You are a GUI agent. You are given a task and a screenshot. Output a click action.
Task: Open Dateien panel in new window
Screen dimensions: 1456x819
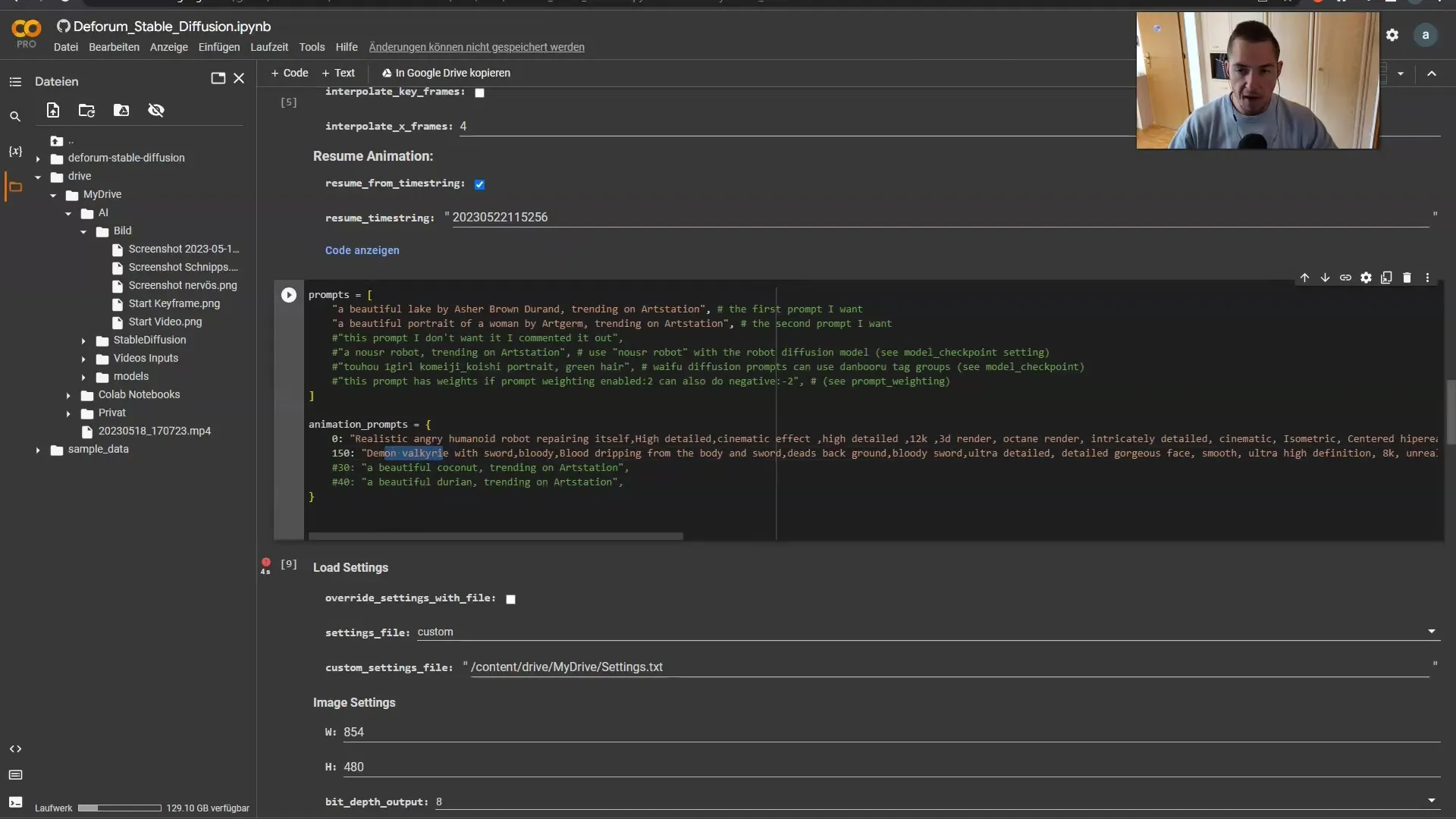tap(218, 78)
